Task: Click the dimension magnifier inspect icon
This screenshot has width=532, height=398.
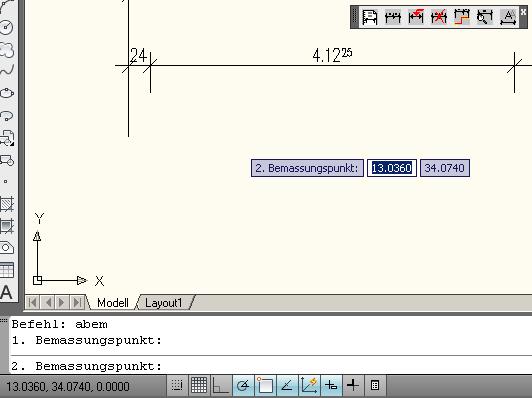Action: [x=484, y=16]
